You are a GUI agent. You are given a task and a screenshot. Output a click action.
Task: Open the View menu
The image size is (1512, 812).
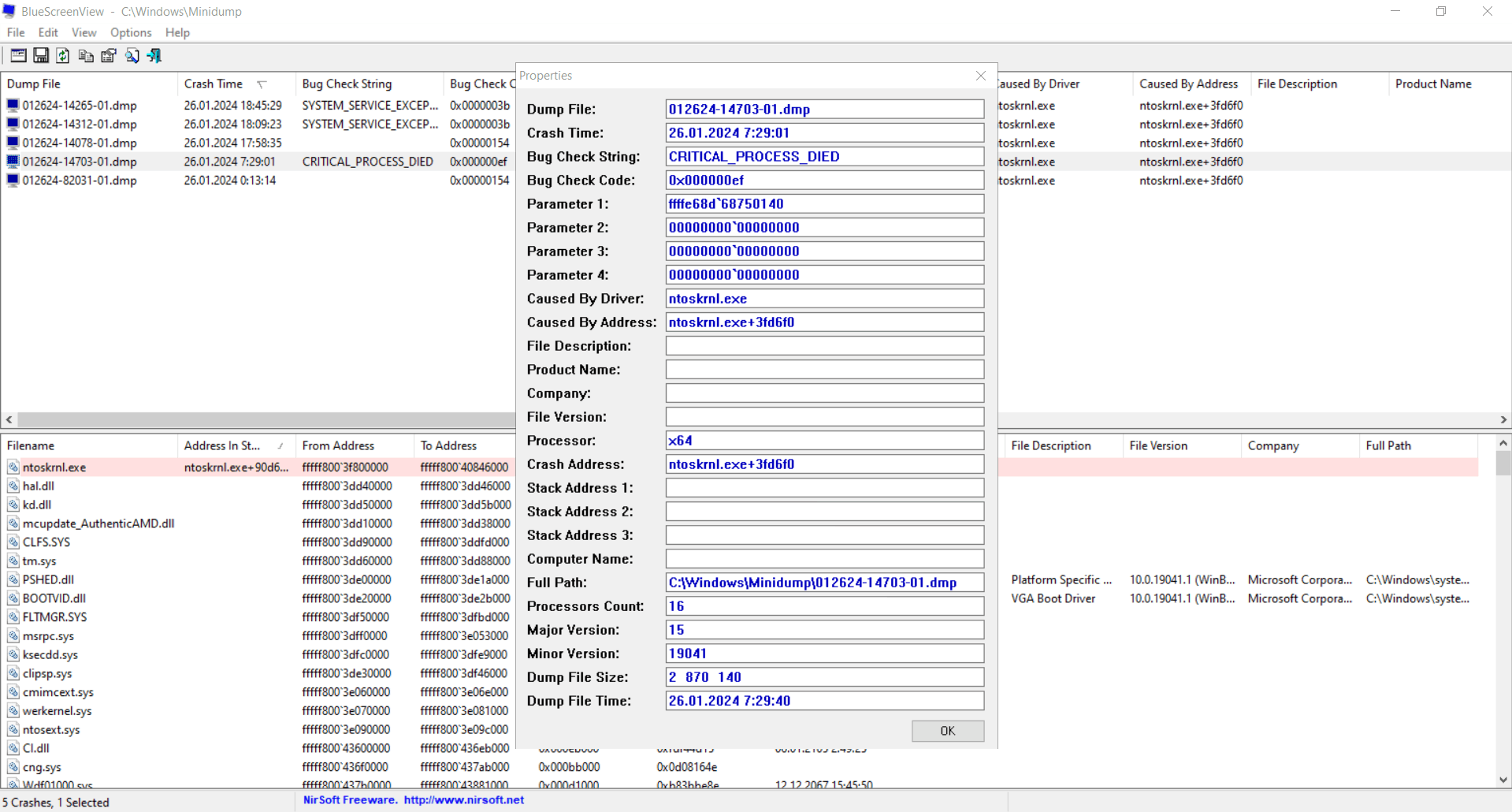(x=84, y=32)
